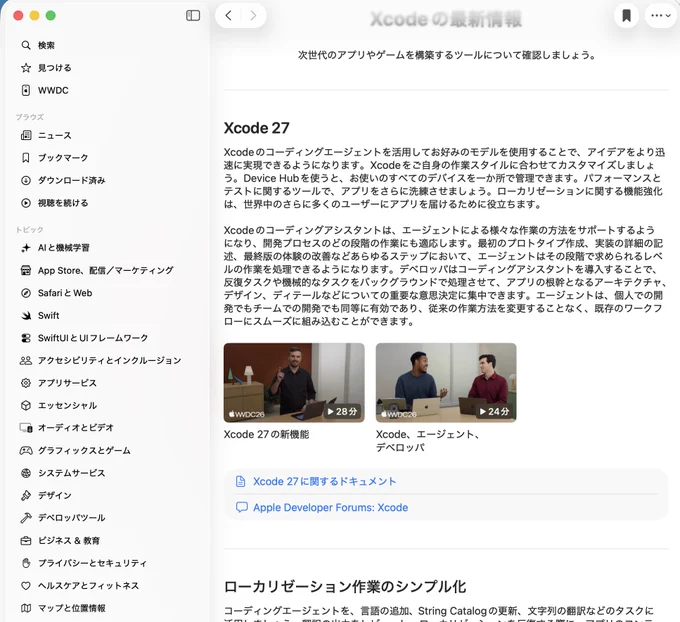The width and height of the screenshot is (680, 622).
Task: Play the 28分 video badge
Action: click(x=343, y=411)
